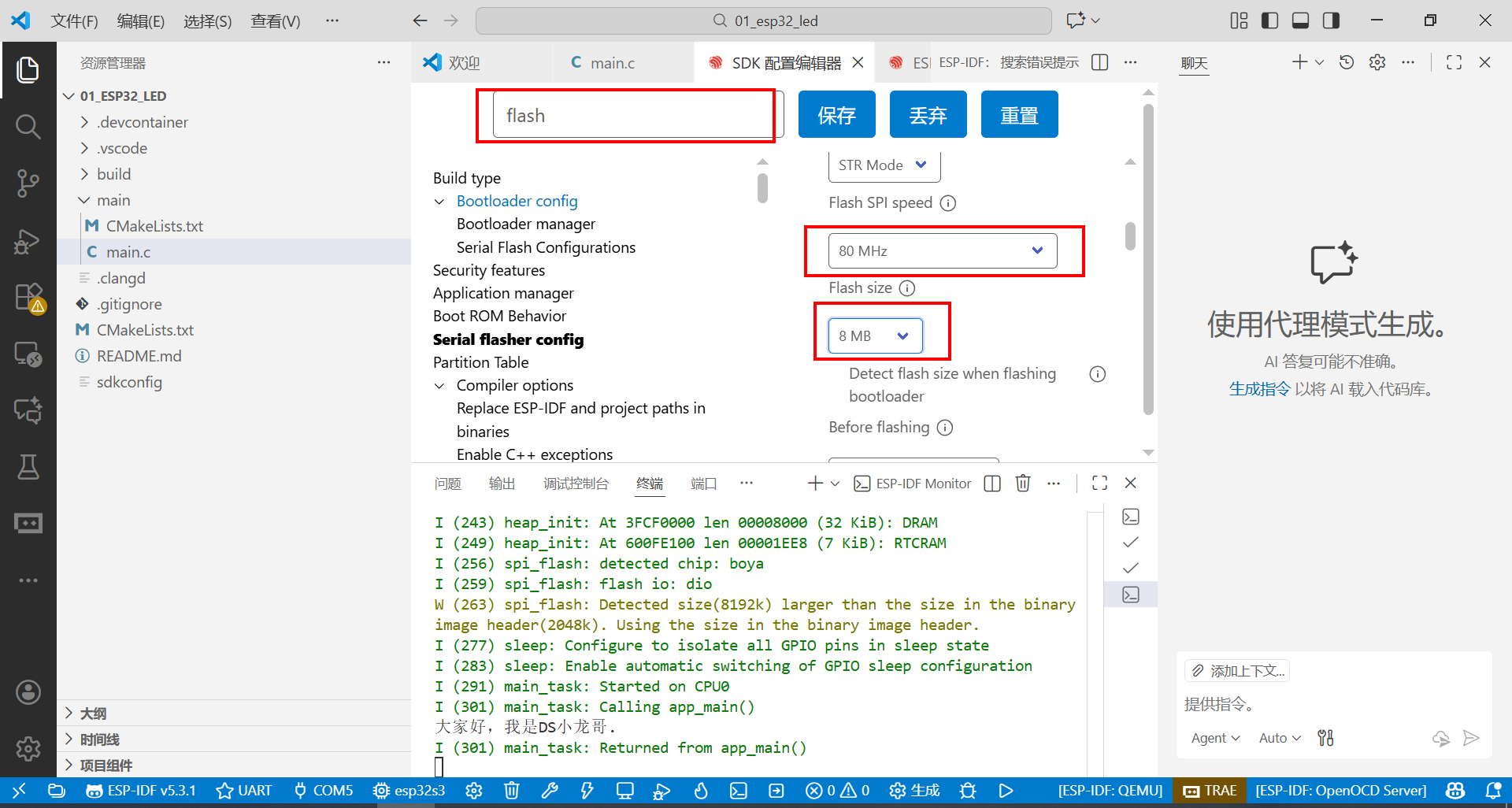Image resolution: width=1512 pixels, height=808 pixels.
Task: Click the ESP-IDF full clean trash icon in status bar
Action: (x=512, y=791)
